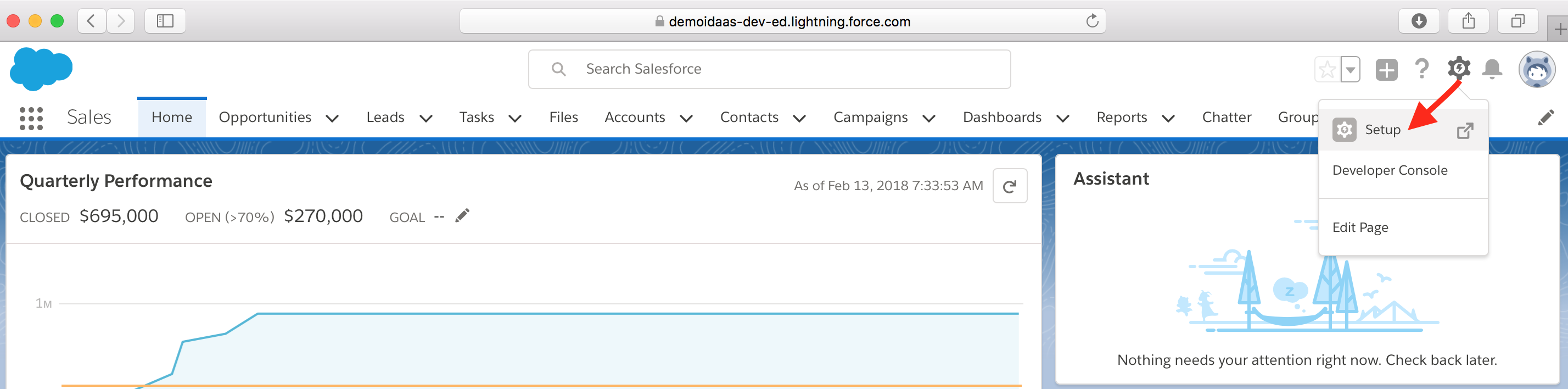This screenshot has height=389, width=1568.
Task: Expand the Opportunities tab chevron
Action: tap(332, 118)
